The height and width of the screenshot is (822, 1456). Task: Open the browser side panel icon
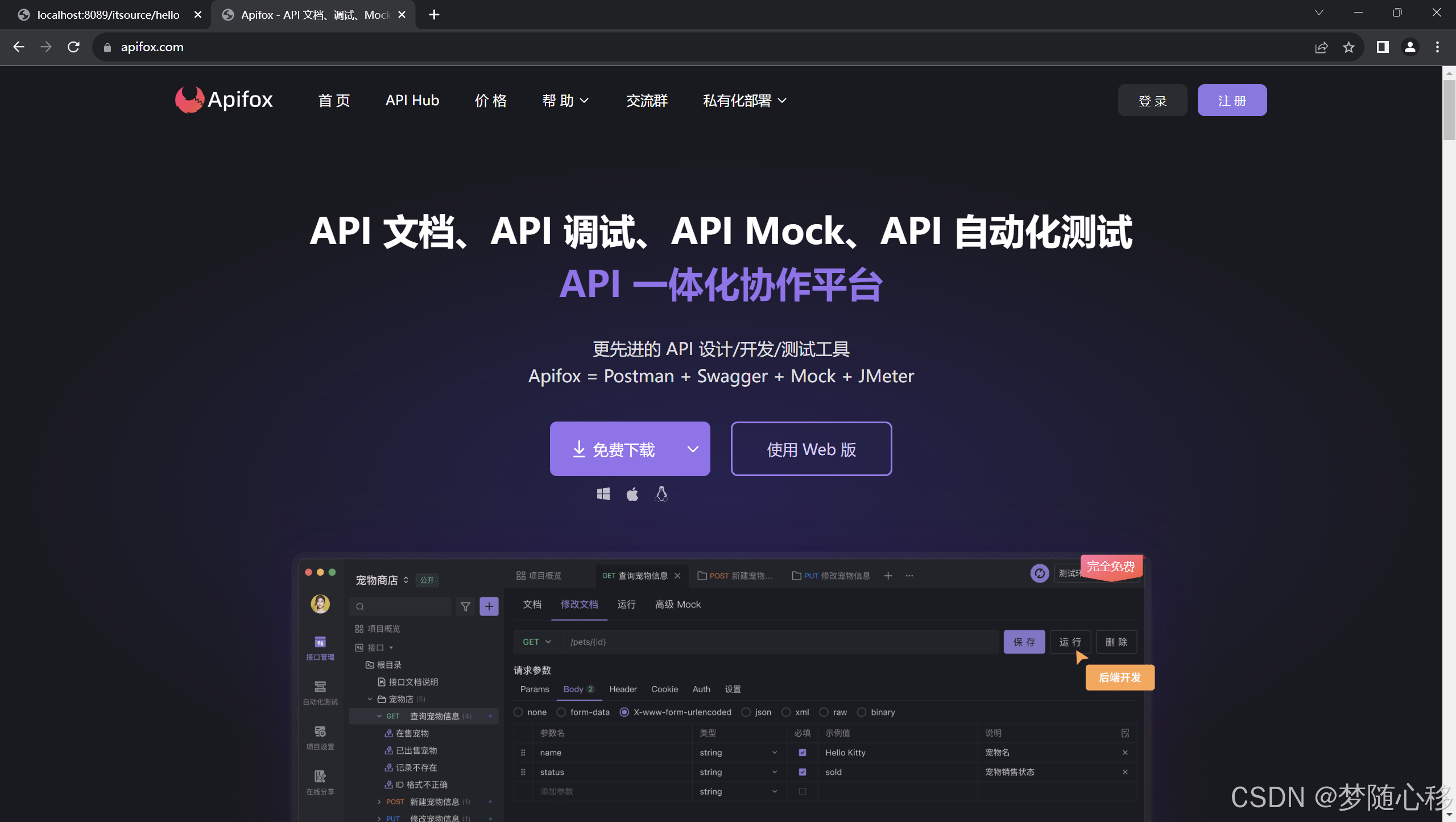click(x=1383, y=47)
